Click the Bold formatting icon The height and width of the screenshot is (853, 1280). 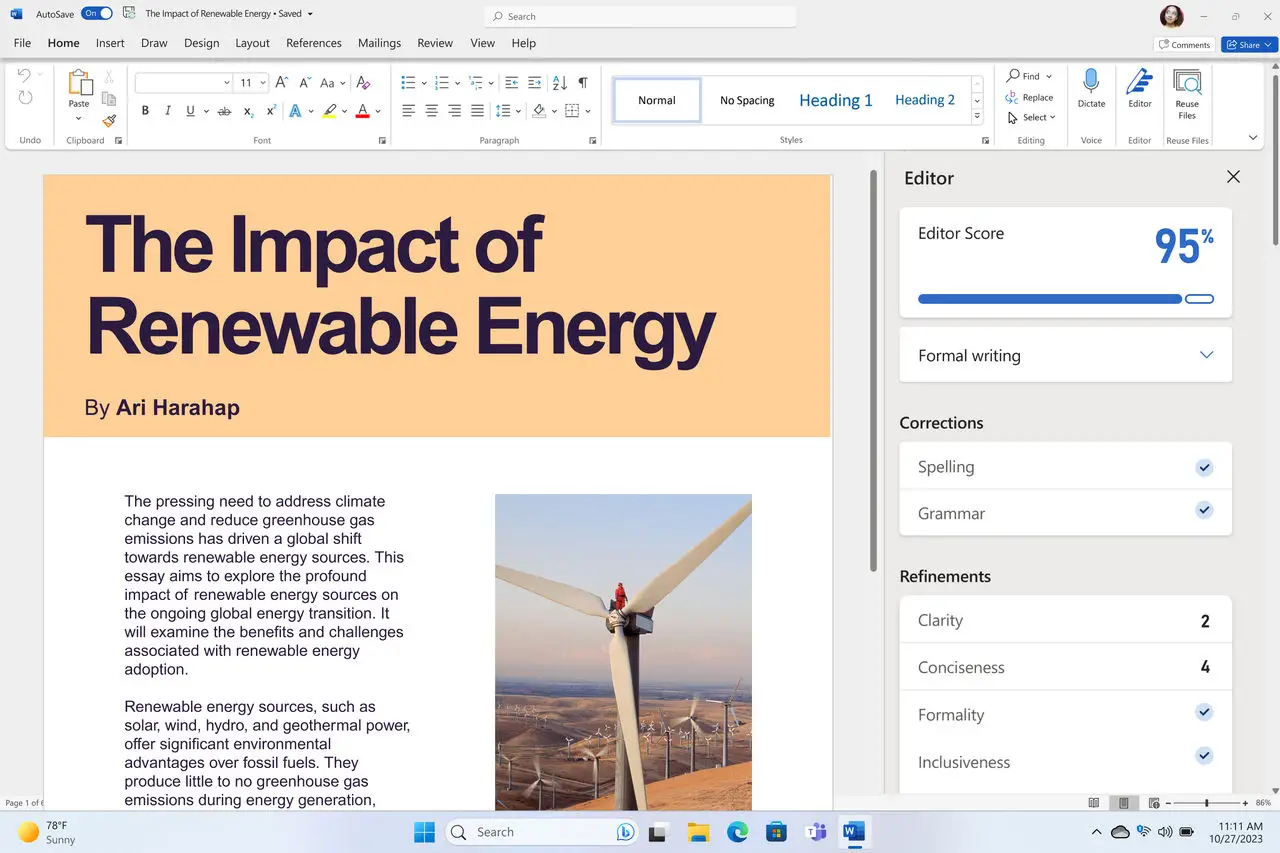pos(145,111)
